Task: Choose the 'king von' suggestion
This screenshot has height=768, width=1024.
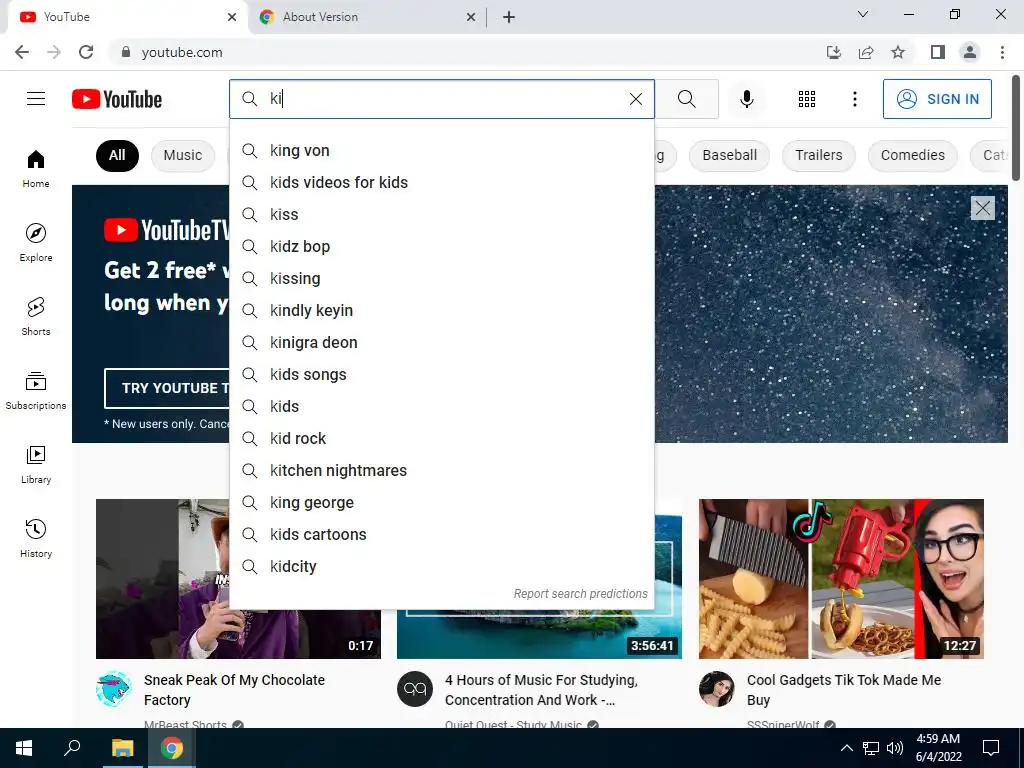Action: tap(442, 150)
